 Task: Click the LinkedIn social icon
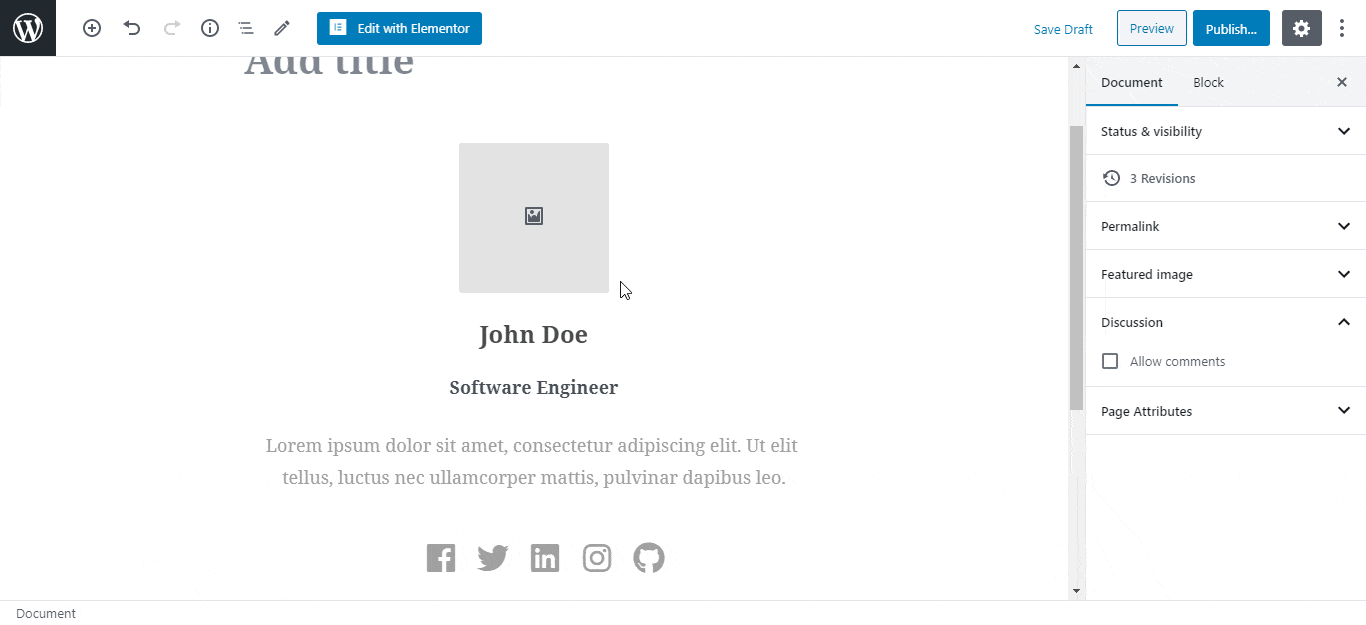coord(545,558)
